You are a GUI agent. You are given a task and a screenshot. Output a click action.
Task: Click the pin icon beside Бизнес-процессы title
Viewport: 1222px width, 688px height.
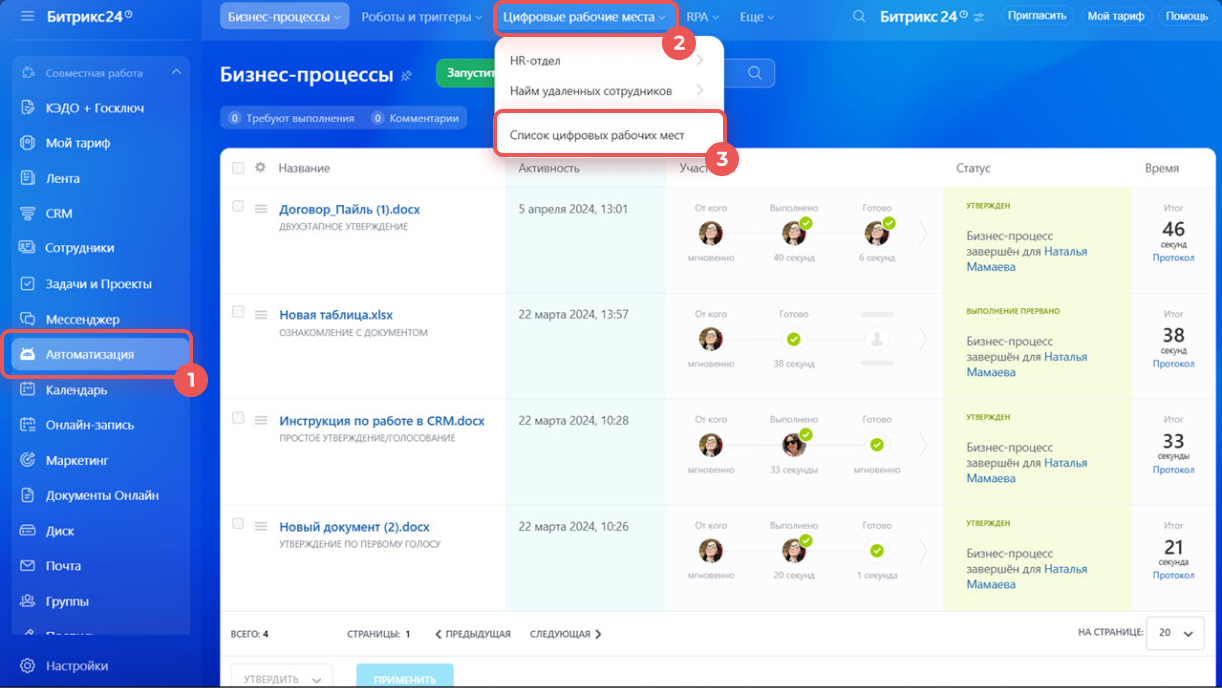(406, 76)
